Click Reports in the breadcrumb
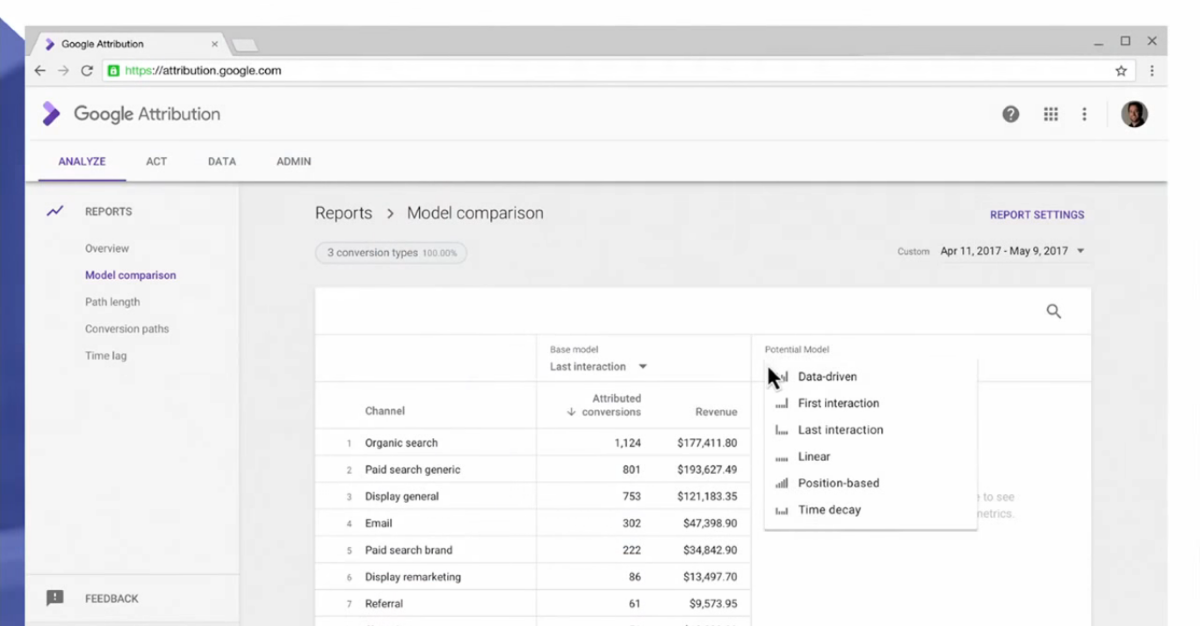 [343, 213]
